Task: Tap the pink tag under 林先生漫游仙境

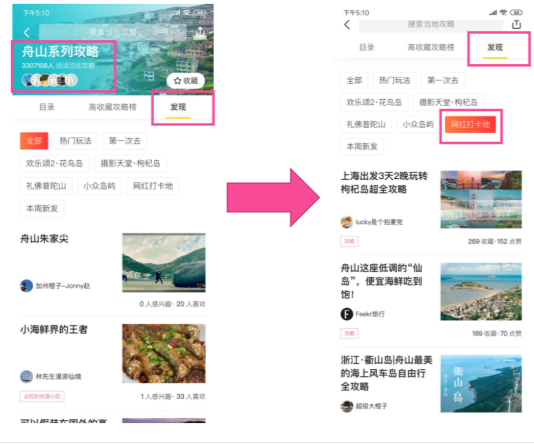Action: tap(42, 396)
